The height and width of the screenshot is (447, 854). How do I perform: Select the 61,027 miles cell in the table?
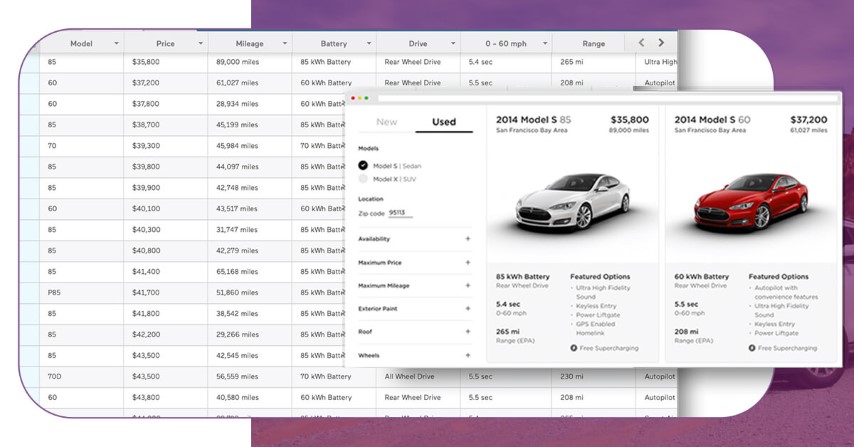(x=249, y=83)
